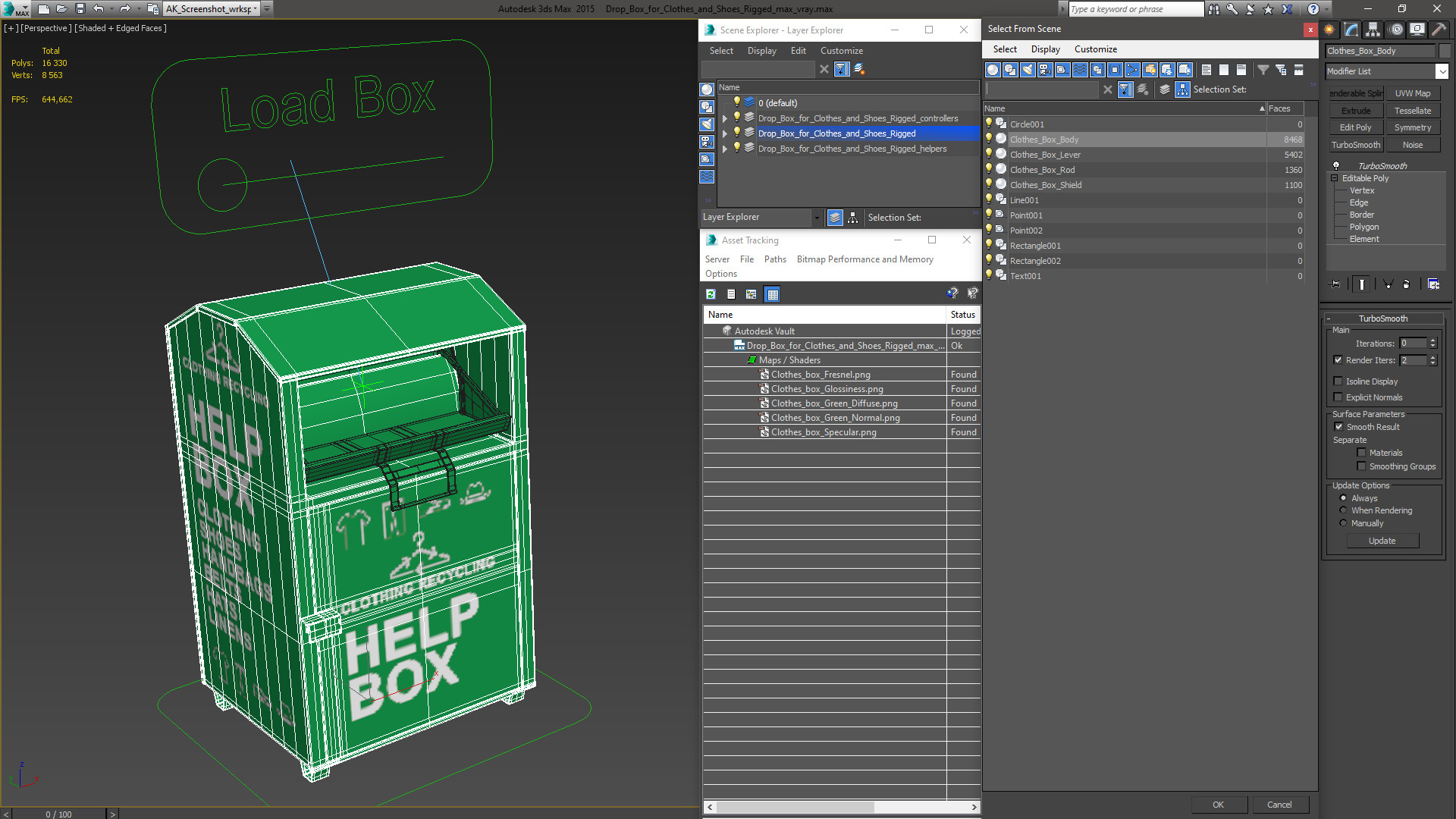Open Display menu in Select From Scene
The width and height of the screenshot is (1456, 819).
[x=1045, y=49]
